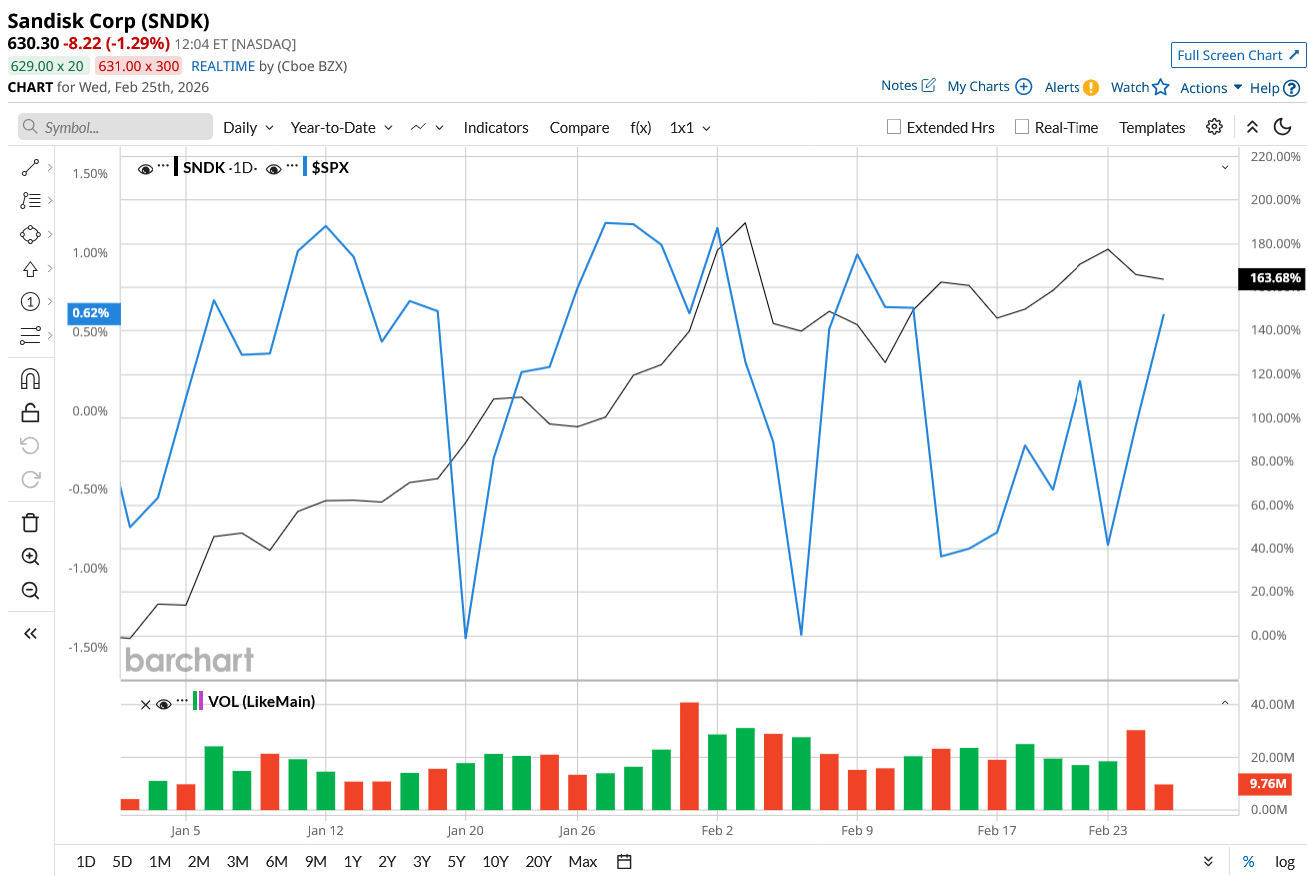The image size is (1308, 876).
Task: Toggle the log scale button
Action: tap(1285, 861)
